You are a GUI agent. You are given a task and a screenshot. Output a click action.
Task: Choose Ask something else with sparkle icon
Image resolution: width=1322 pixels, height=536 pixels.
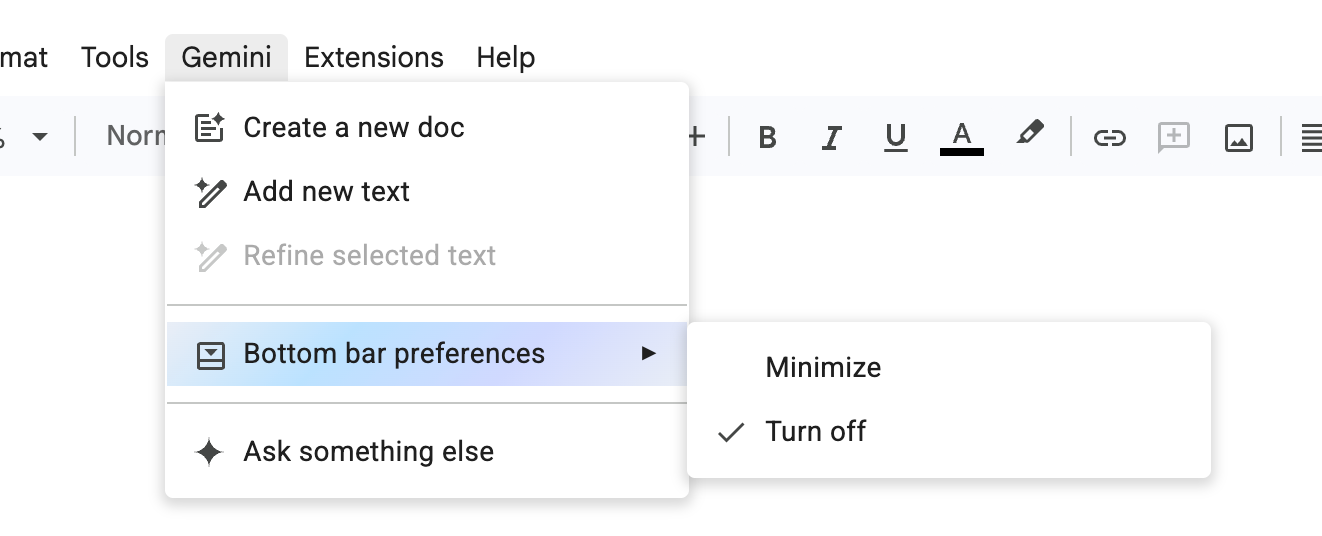pyautogui.click(x=427, y=452)
